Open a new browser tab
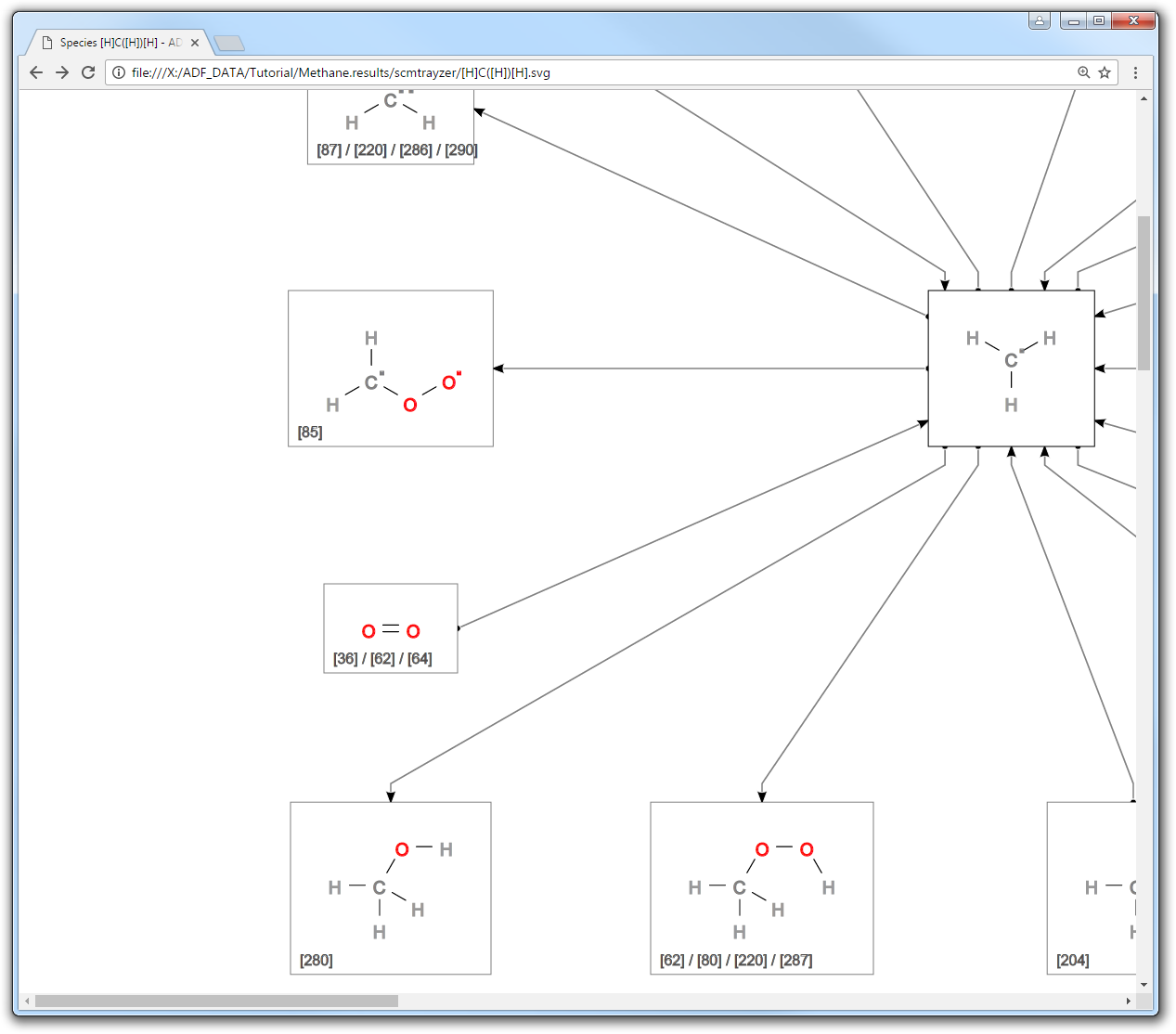The image size is (1176, 1034). pyautogui.click(x=229, y=43)
